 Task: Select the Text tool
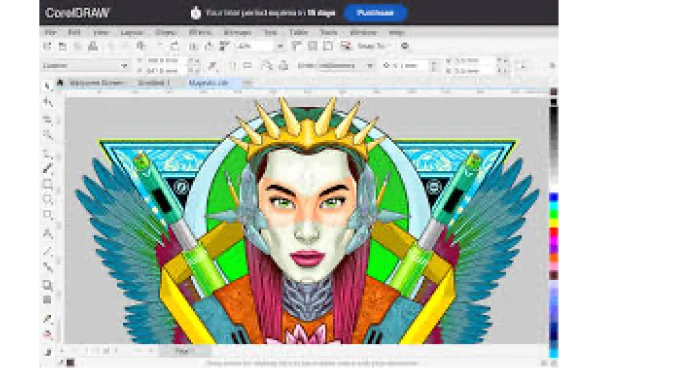(x=47, y=233)
